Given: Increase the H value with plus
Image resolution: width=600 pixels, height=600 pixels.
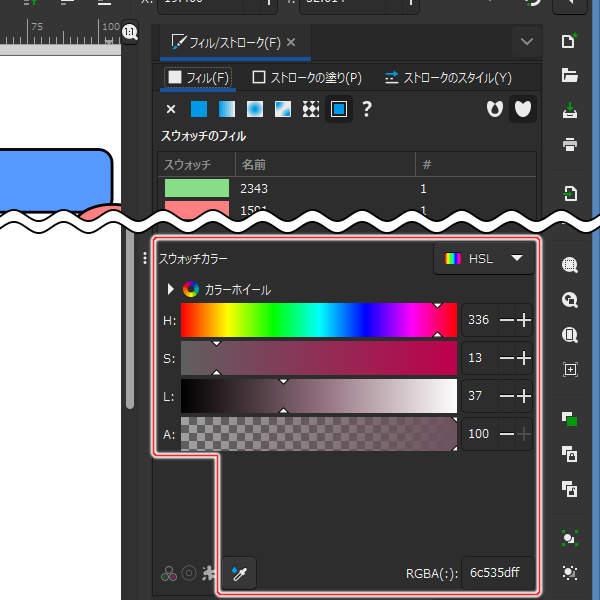Looking at the screenshot, I should [x=524, y=320].
